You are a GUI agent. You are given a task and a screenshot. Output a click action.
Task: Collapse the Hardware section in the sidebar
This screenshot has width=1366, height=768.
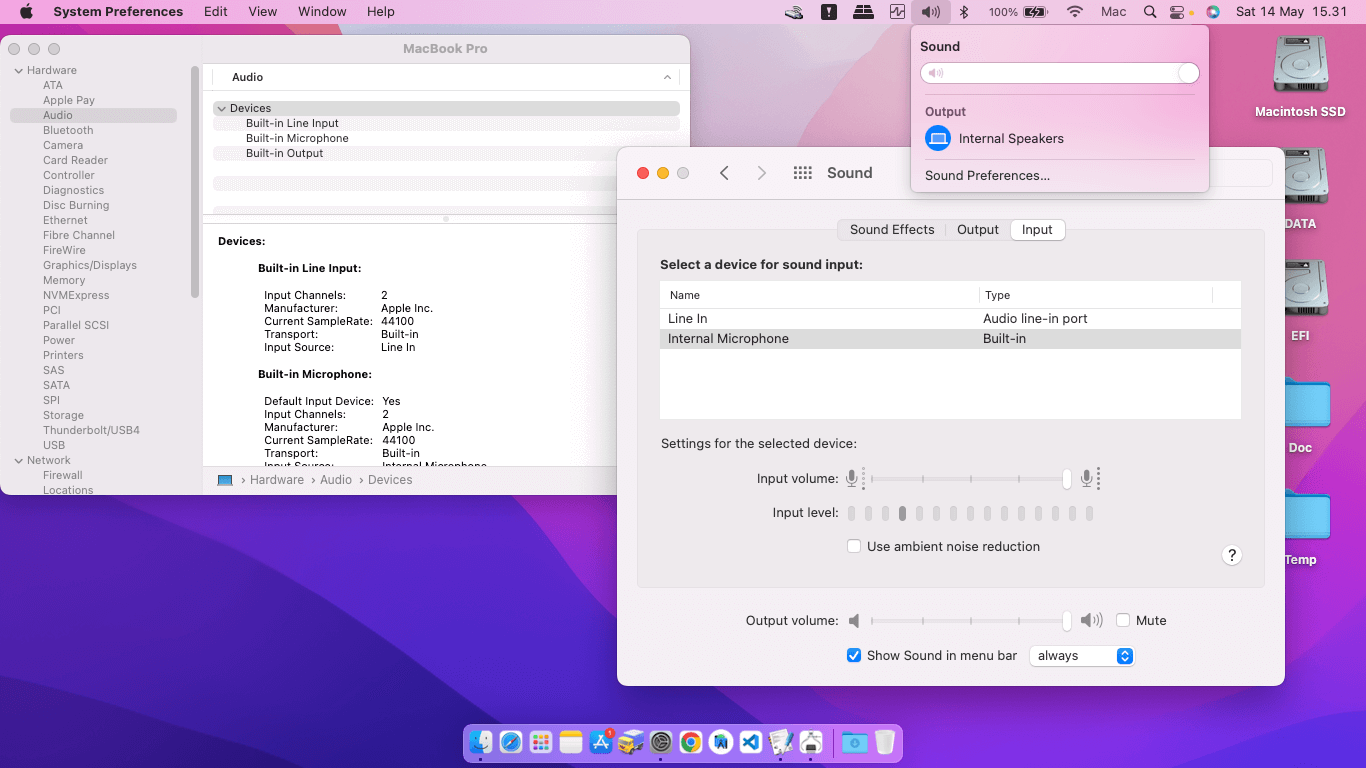pos(19,70)
